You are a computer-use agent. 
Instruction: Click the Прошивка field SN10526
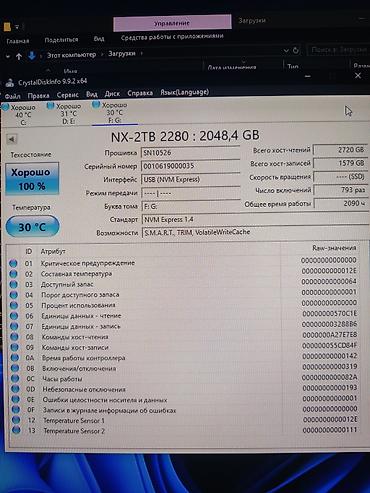click(x=190, y=153)
